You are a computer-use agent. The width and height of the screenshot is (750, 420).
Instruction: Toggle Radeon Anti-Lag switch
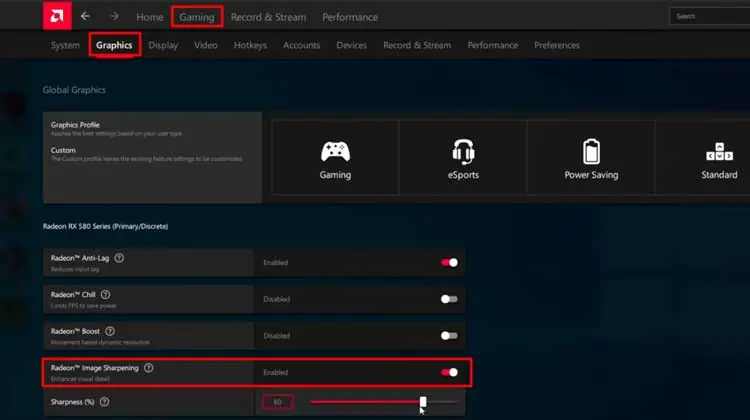point(449,262)
